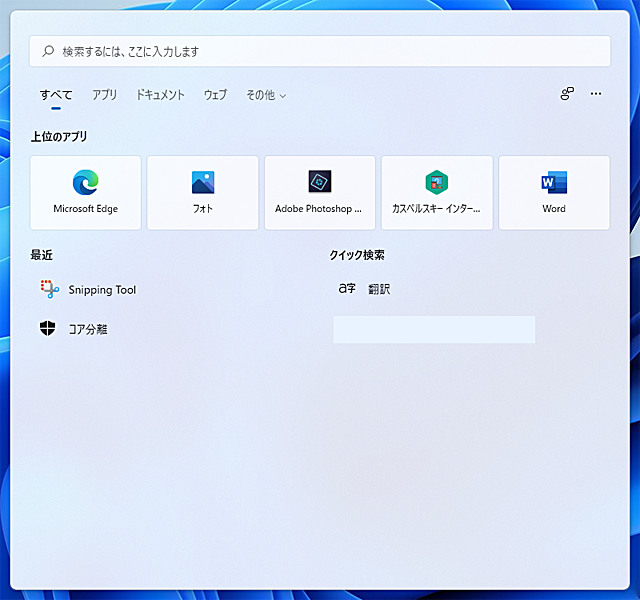640x600 pixels.
Task: Click the 翻訳 translate icon
Action: [347, 289]
